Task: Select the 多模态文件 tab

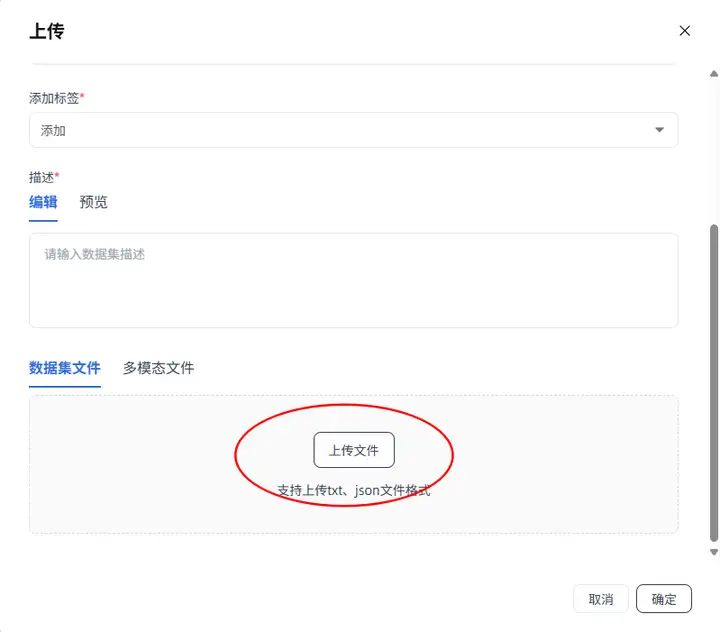Action: pyautogui.click(x=158, y=368)
